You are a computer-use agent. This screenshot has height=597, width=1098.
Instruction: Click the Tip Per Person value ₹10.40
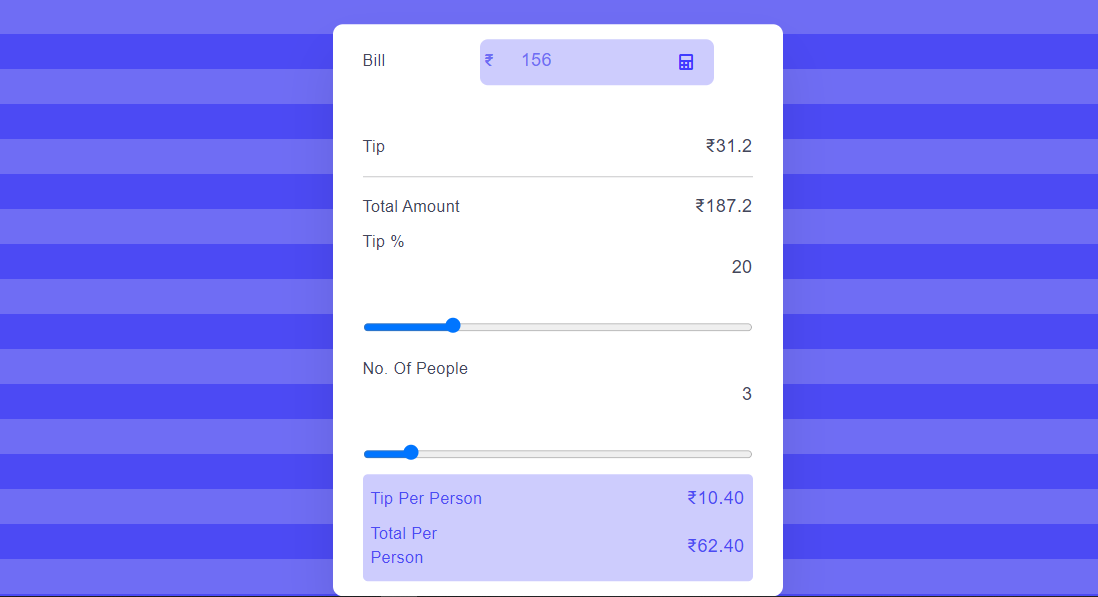coord(715,498)
